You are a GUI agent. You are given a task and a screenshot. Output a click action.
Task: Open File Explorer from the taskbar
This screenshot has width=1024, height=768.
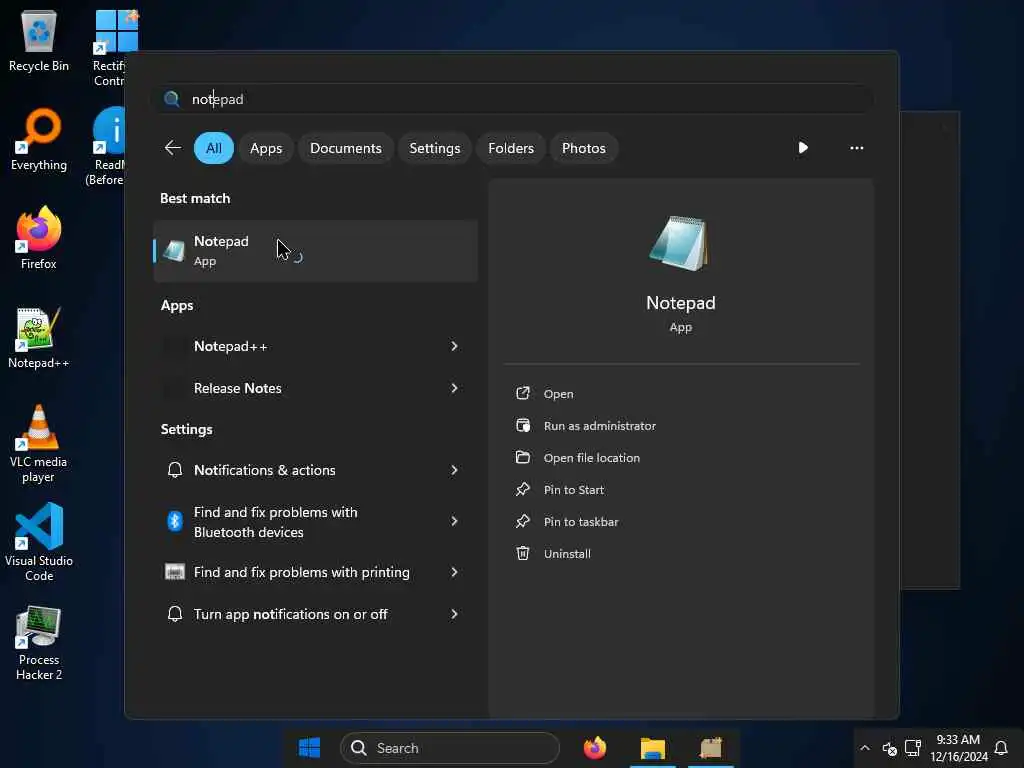[652, 748]
